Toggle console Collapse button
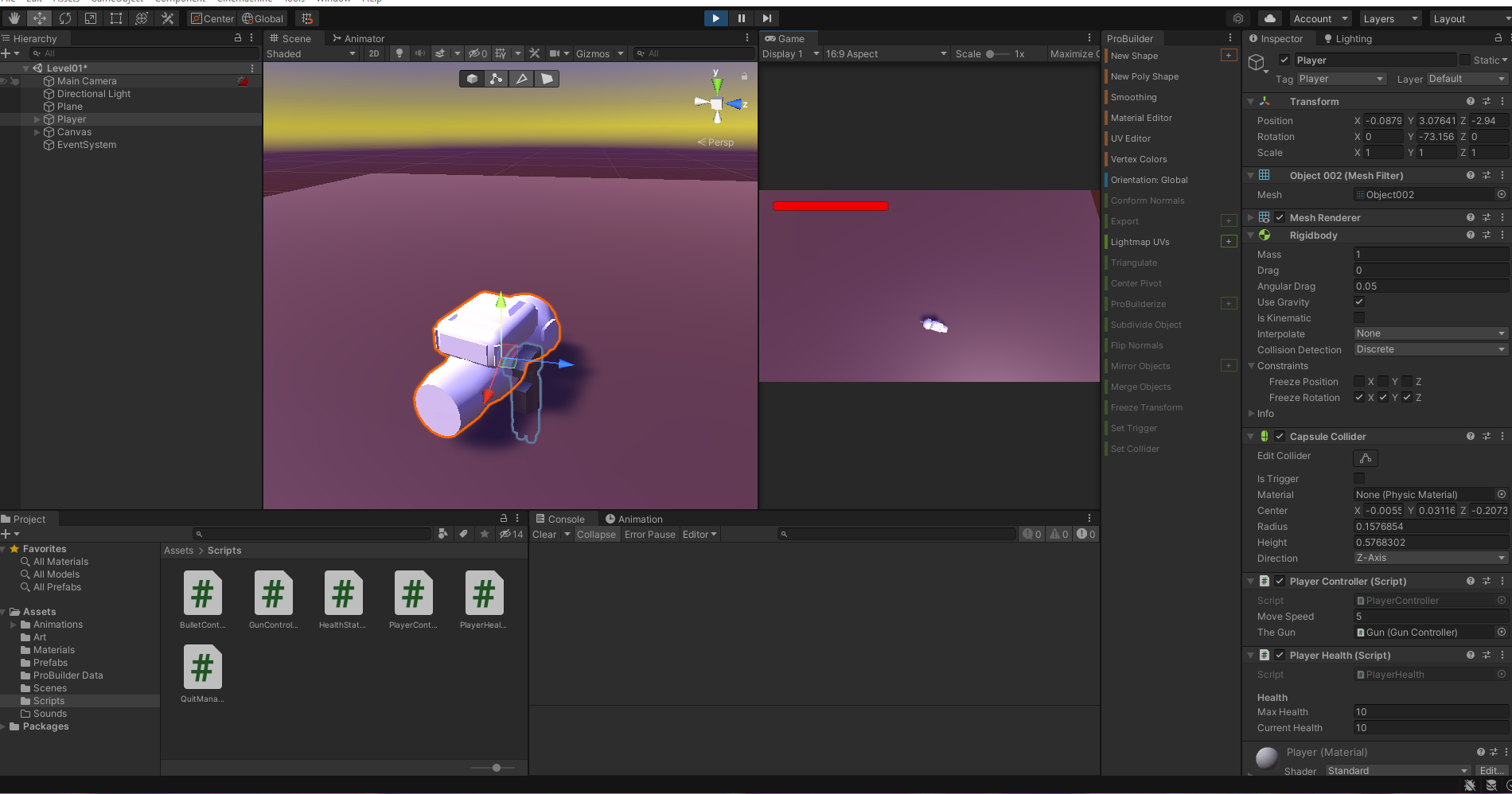The height and width of the screenshot is (794, 1512). 596,534
